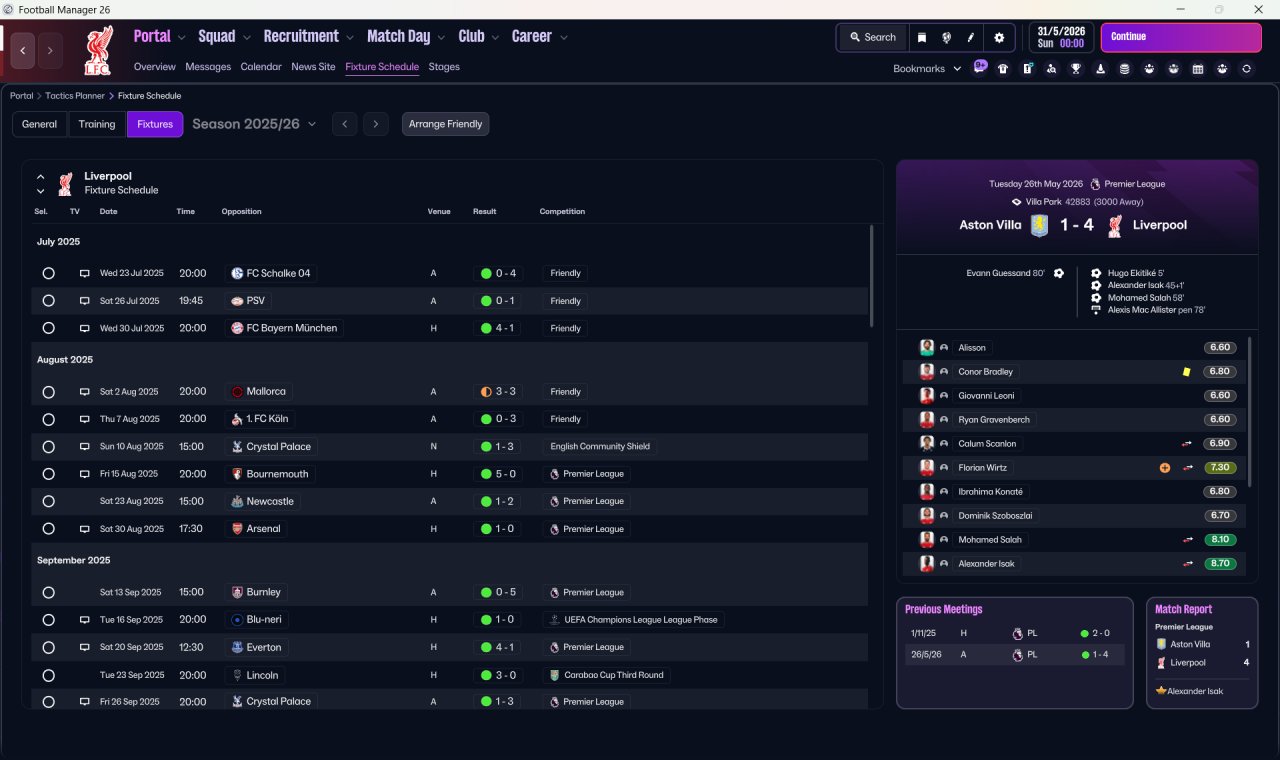Screen dimensions: 1280x760
Task: Switch to the Messages tab
Action: click(208, 67)
